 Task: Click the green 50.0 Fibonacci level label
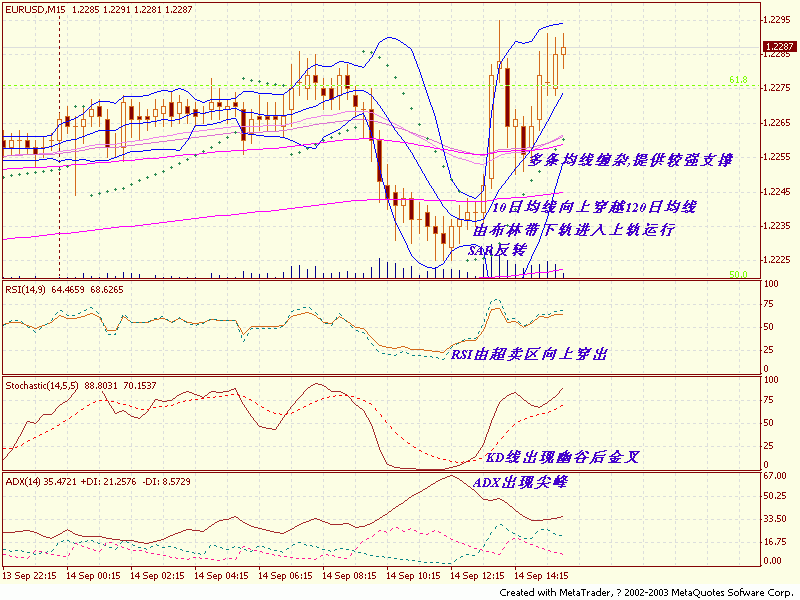coord(738,274)
